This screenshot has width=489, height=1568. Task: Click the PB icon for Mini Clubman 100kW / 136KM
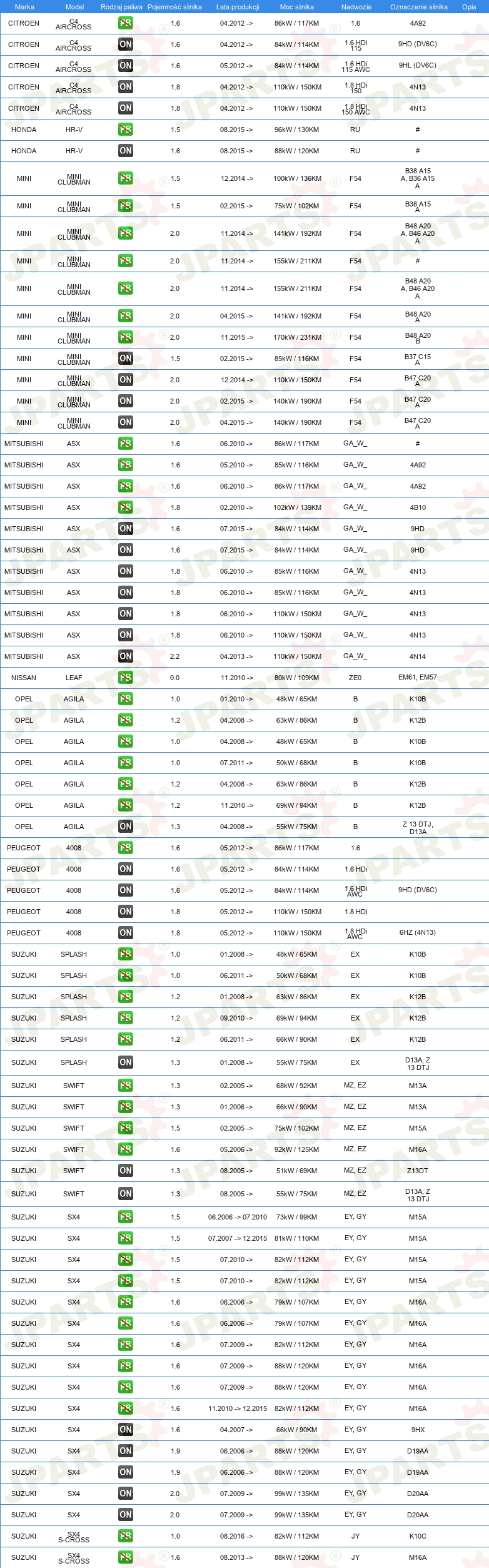[125, 178]
